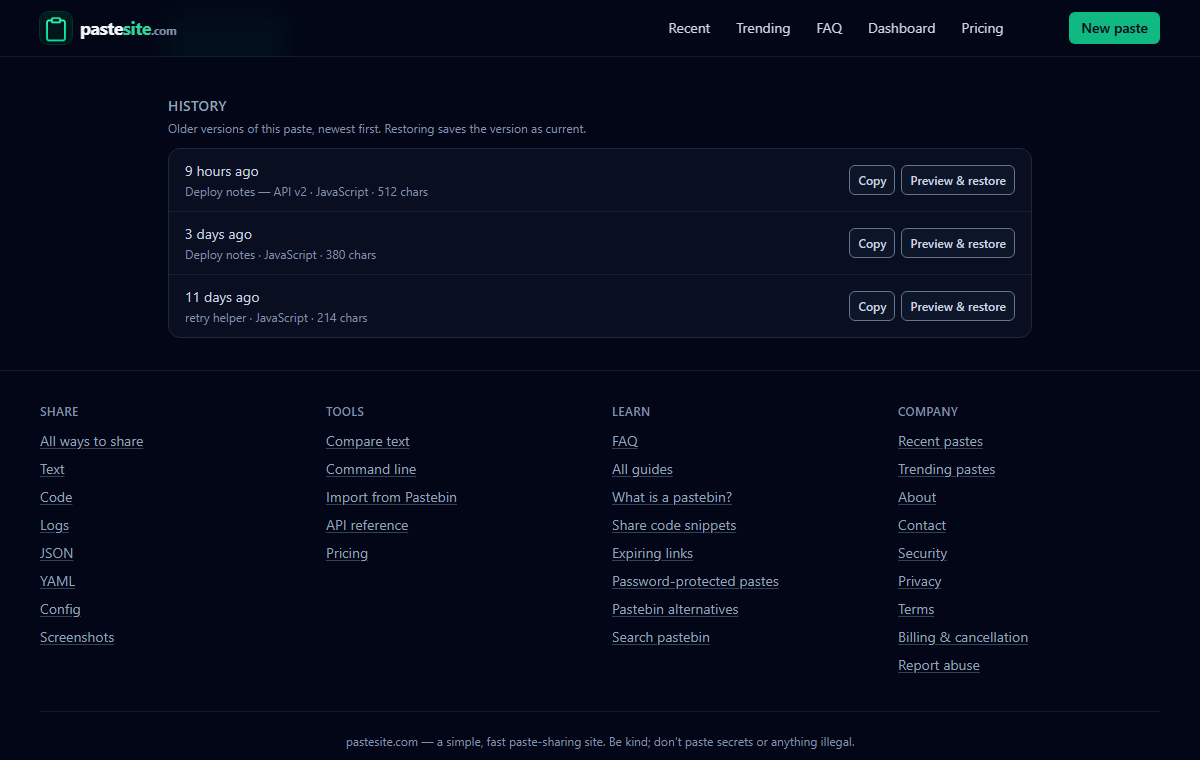Select the '11 days ago' history entry text

(x=222, y=297)
